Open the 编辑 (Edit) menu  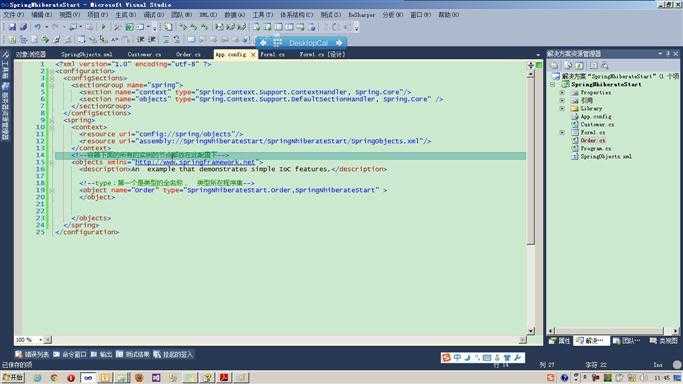[41, 15]
